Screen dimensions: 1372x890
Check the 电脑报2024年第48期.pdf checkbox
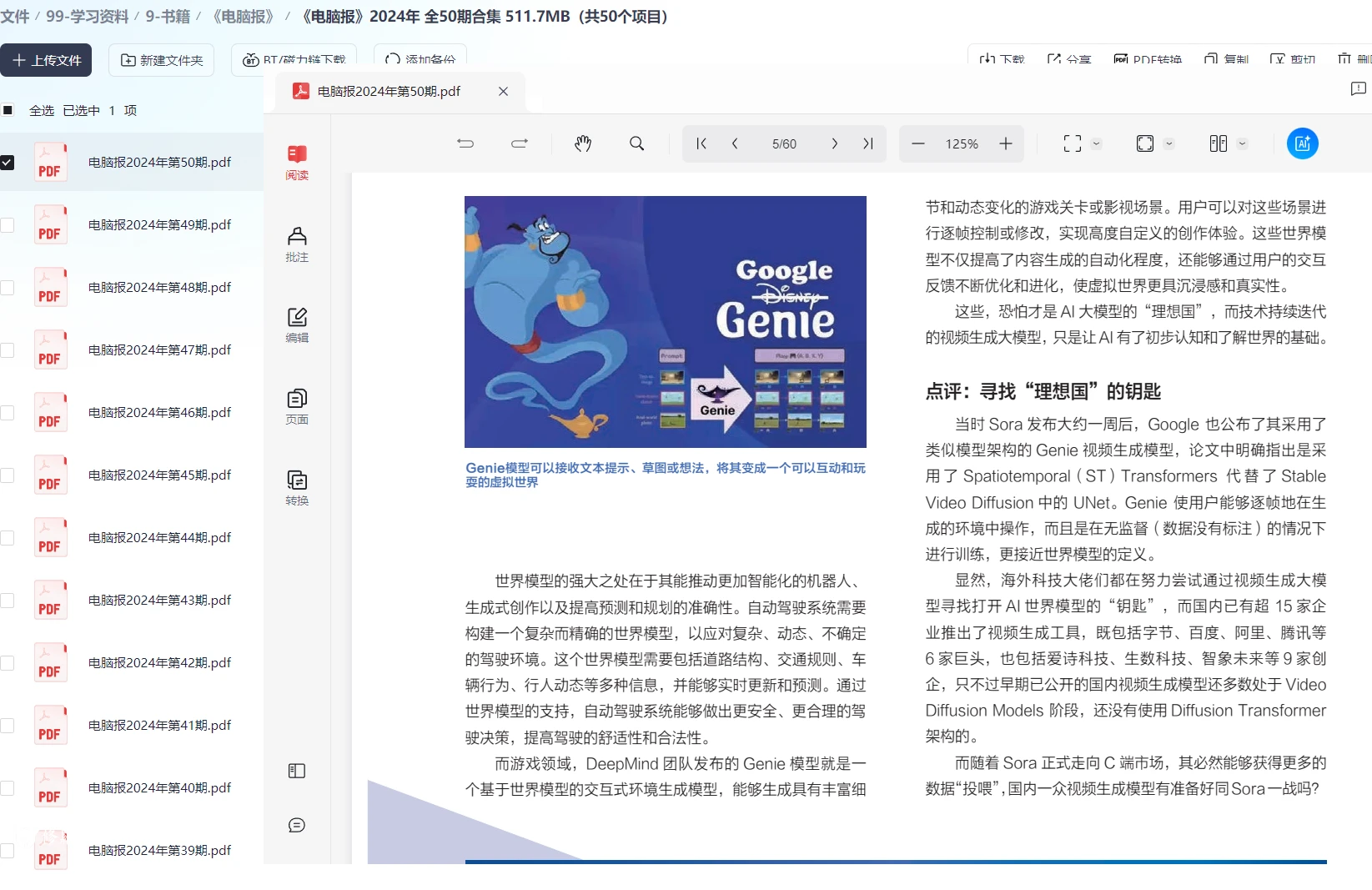[8, 287]
